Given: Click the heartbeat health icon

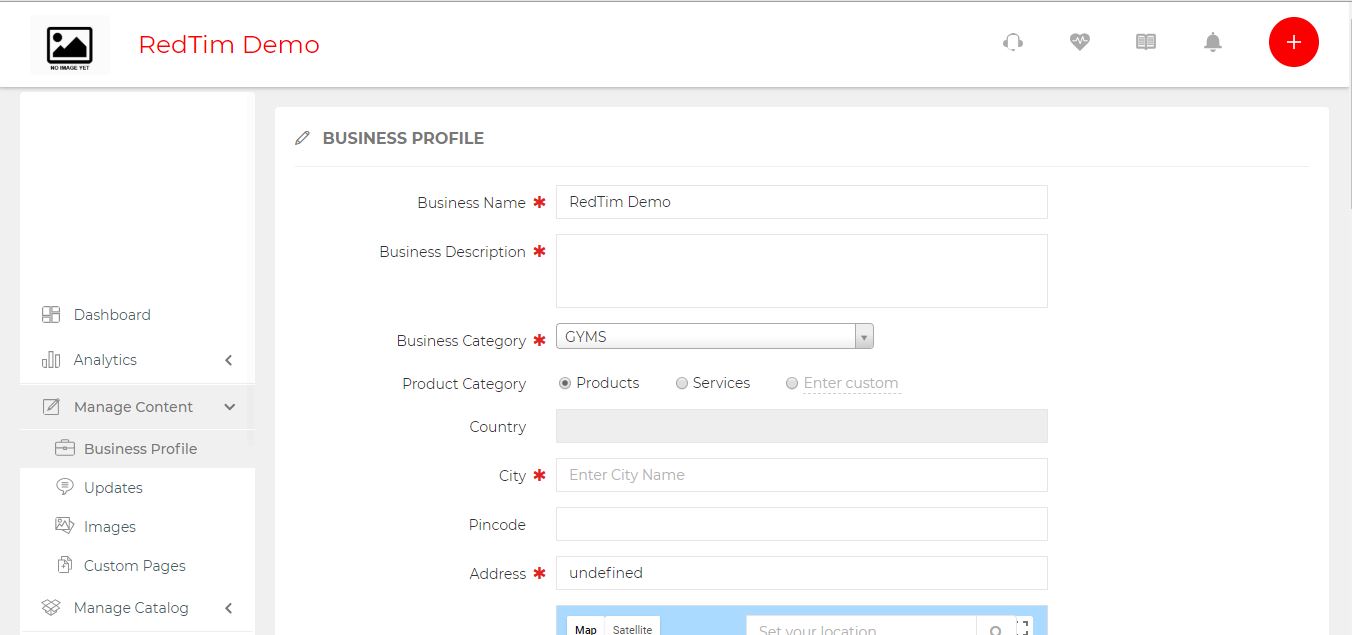Looking at the screenshot, I should pyautogui.click(x=1079, y=42).
